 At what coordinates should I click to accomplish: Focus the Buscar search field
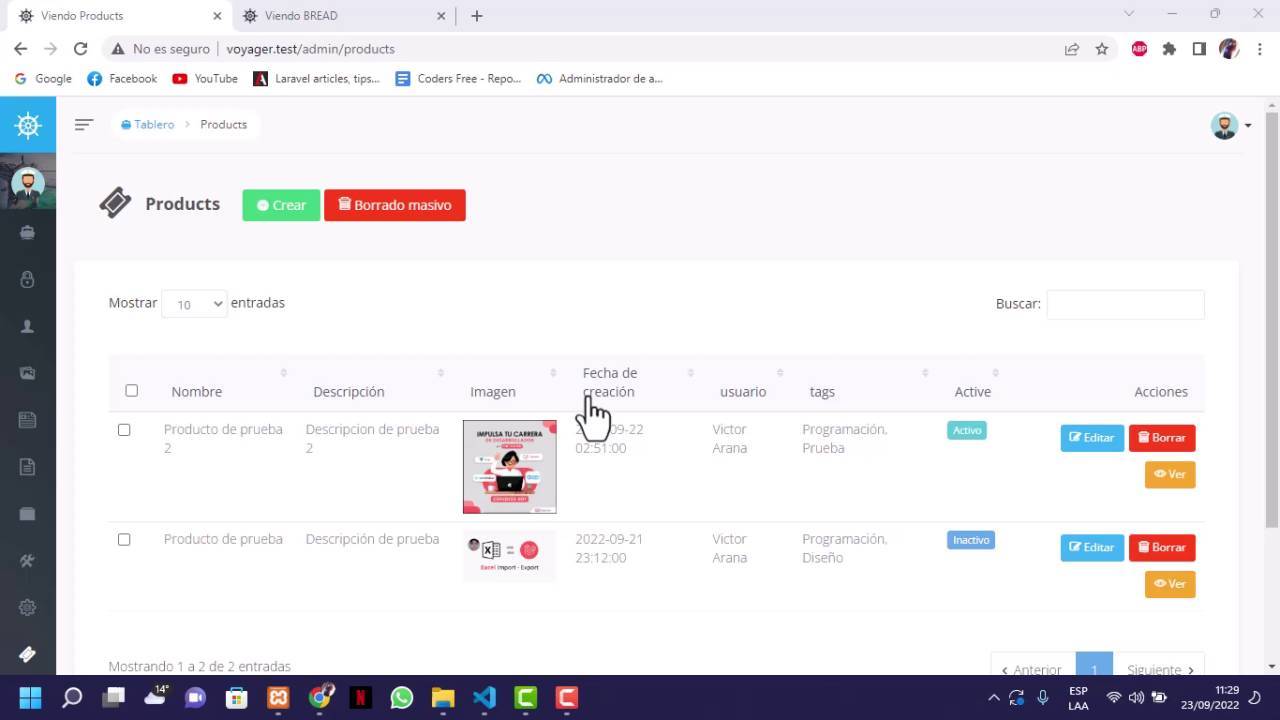[x=1125, y=304]
